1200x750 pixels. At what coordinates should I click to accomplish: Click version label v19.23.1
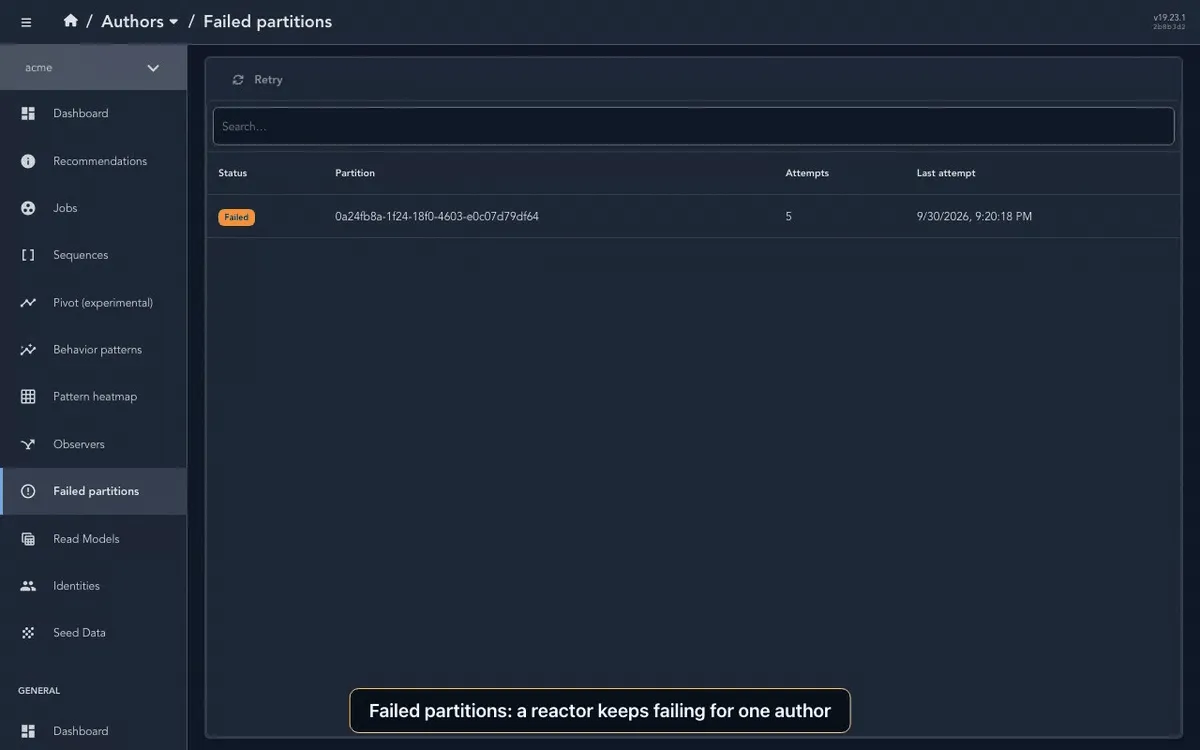click(x=1169, y=18)
